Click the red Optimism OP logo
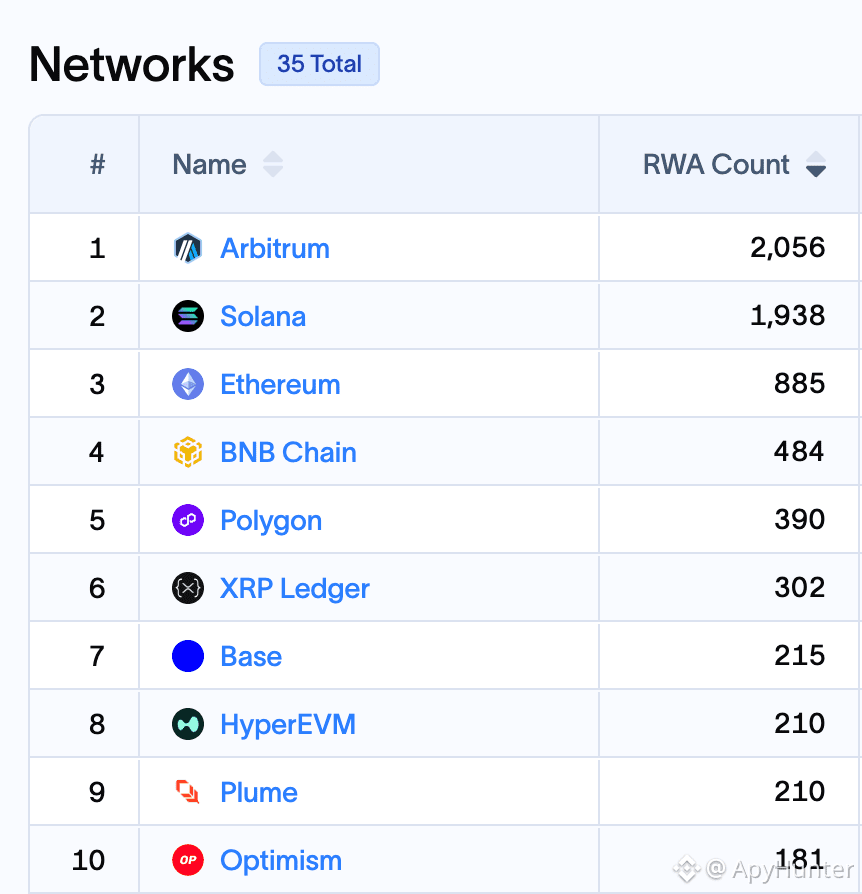The height and width of the screenshot is (894, 862). (188, 859)
